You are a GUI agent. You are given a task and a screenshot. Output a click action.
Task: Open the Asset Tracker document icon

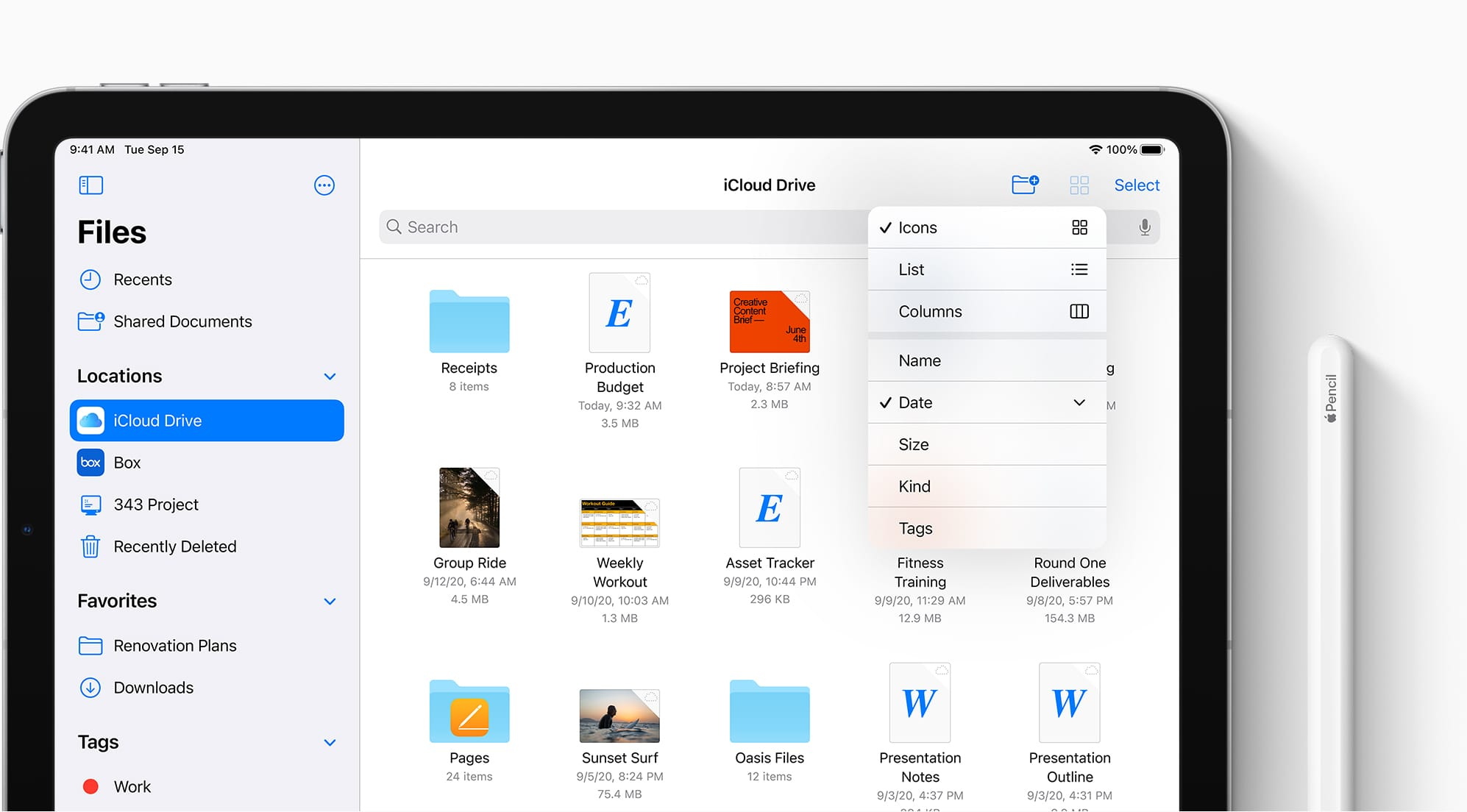770,508
